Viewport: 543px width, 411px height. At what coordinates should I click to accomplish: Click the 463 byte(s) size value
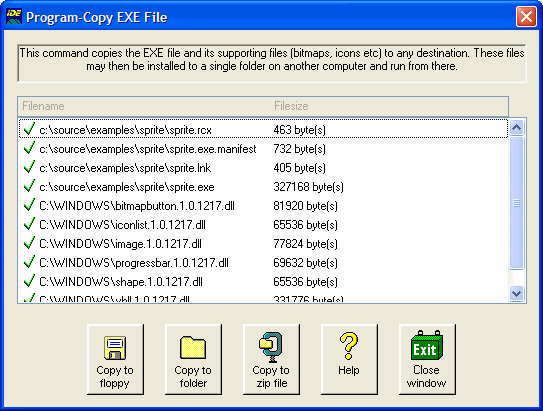[300, 130]
